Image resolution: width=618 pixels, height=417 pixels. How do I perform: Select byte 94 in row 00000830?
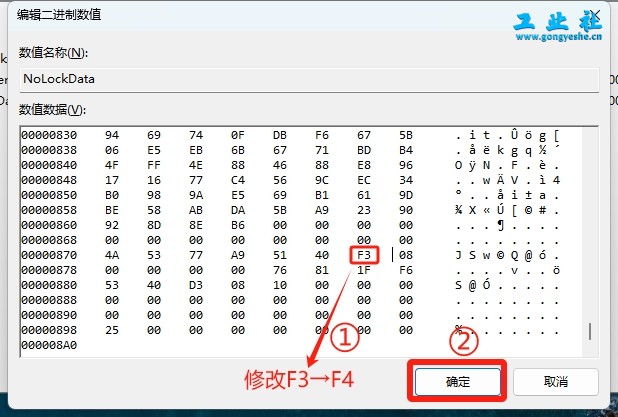click(x=112, y=135)
